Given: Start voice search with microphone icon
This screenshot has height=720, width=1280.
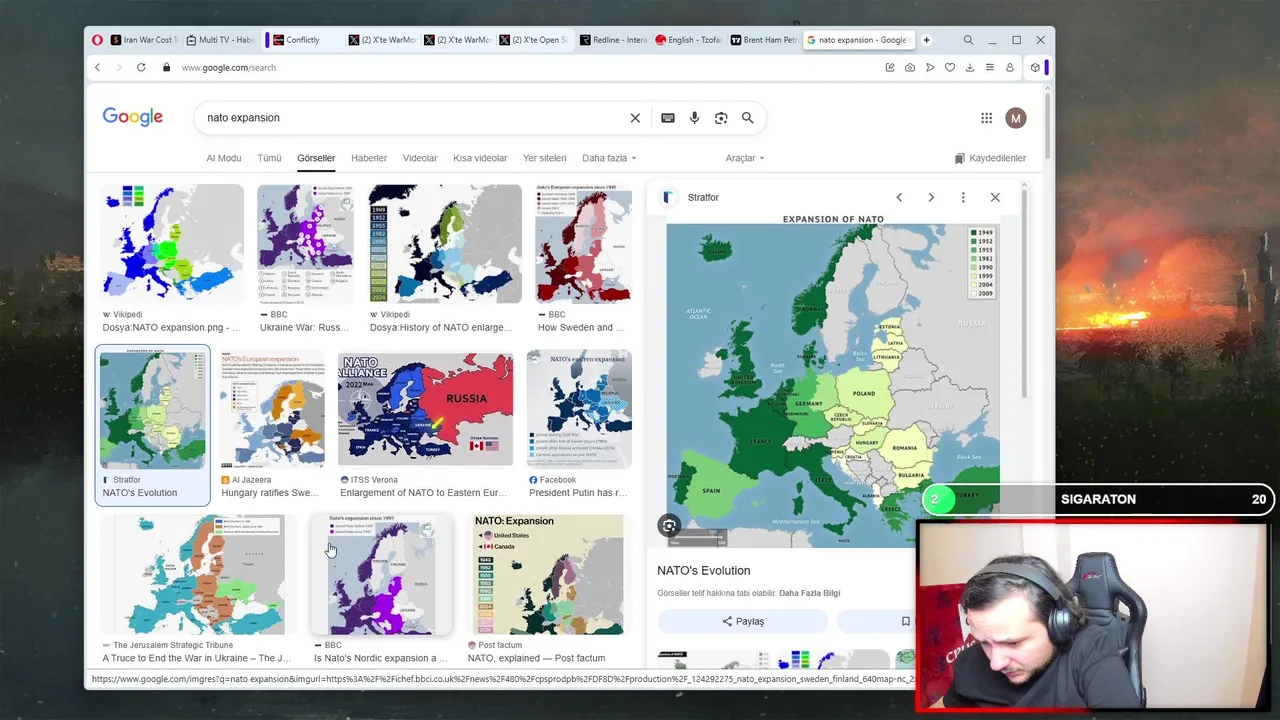Looking at the screenshot, I should pyautogui.click(x=694, y=118).
